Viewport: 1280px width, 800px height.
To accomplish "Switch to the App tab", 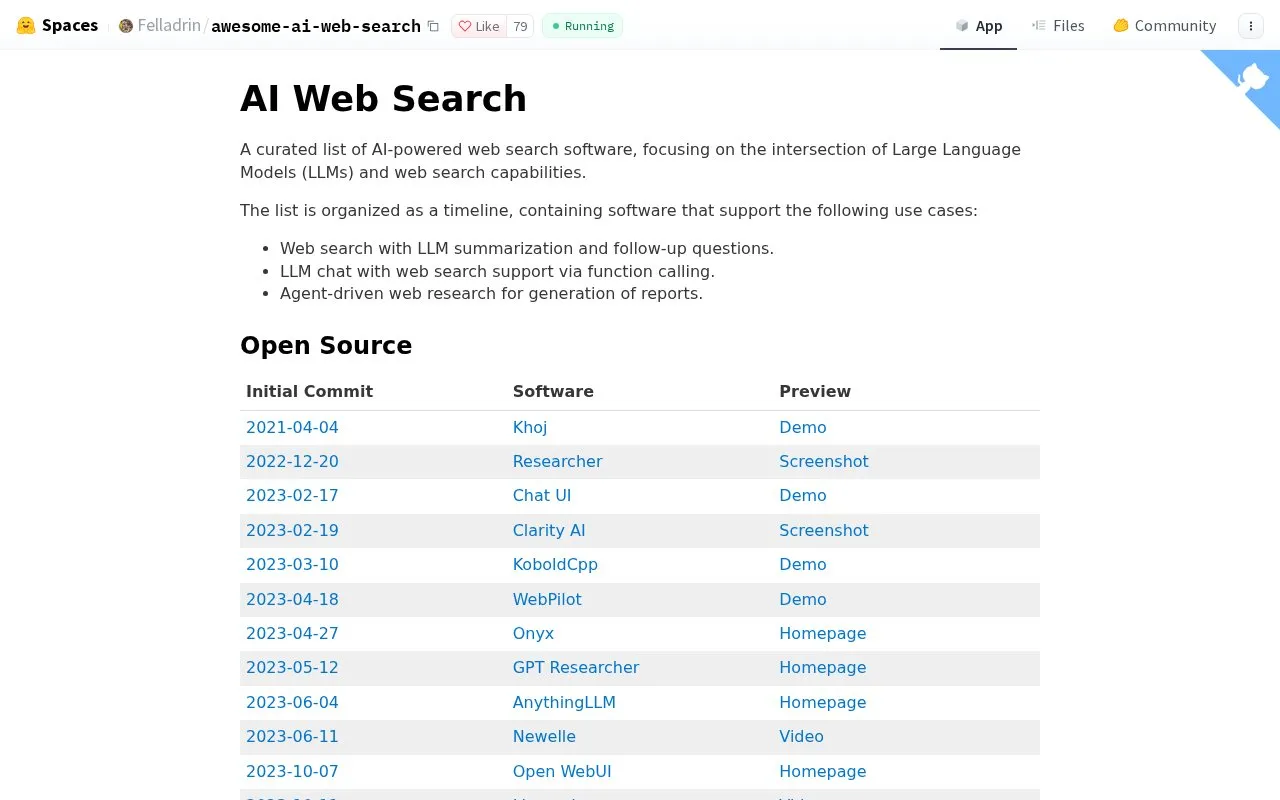I will [x=978, y=26].
